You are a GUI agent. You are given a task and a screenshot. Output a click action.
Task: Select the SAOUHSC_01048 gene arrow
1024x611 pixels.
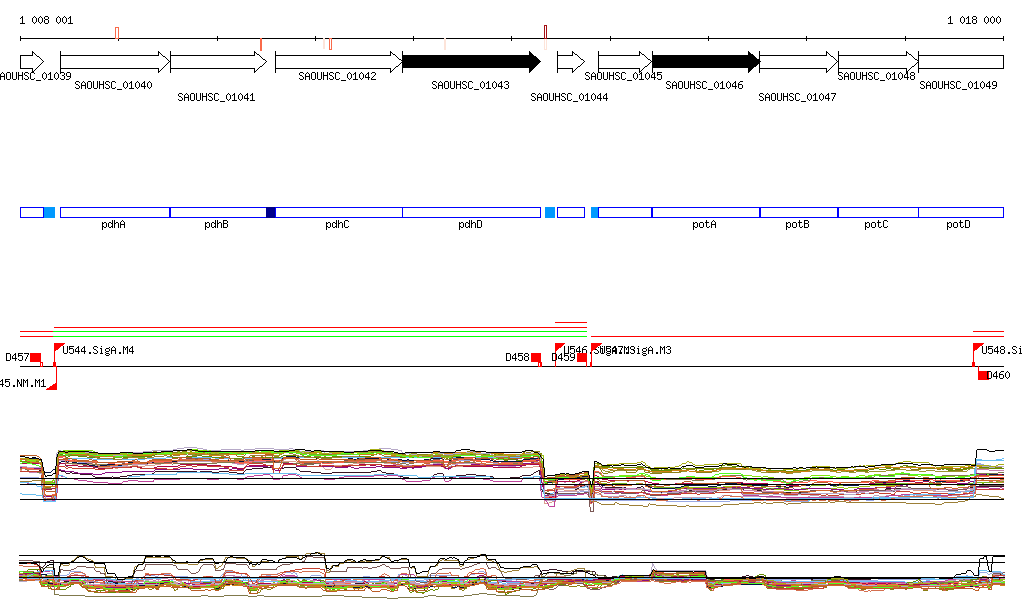877,62
